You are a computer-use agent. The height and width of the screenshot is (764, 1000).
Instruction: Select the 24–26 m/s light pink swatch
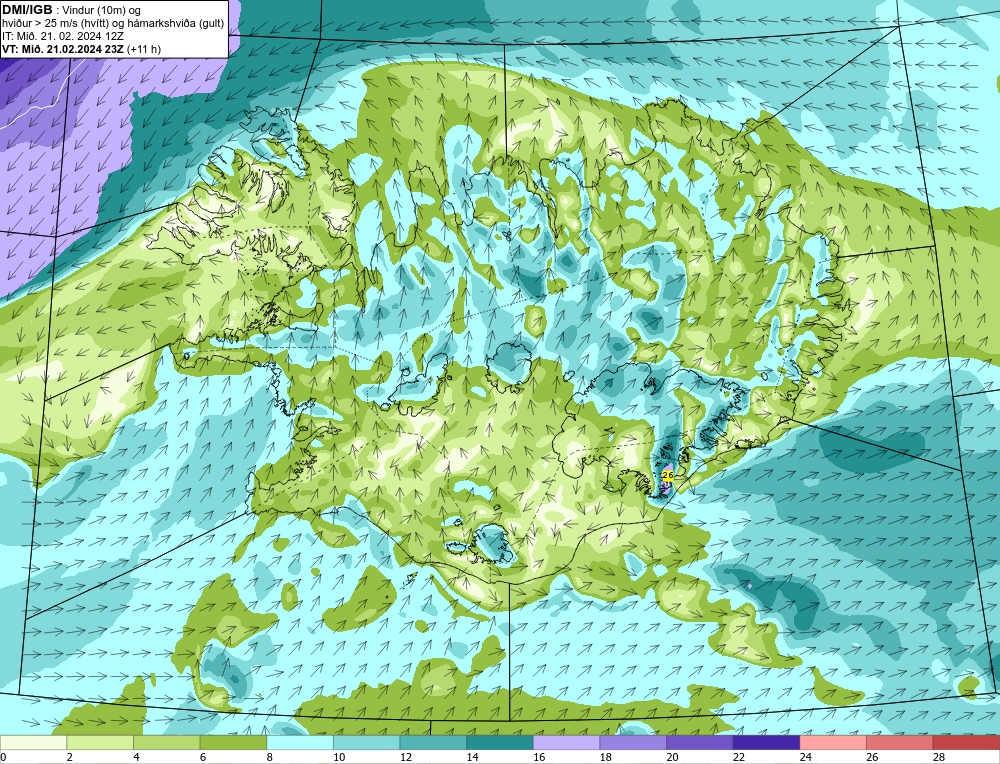click(x=833, y=742)
